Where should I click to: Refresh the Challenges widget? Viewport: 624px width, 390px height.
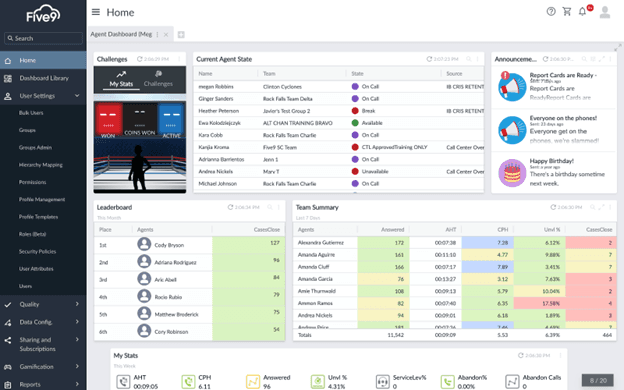pyautogui.click(x=140, y=59)
